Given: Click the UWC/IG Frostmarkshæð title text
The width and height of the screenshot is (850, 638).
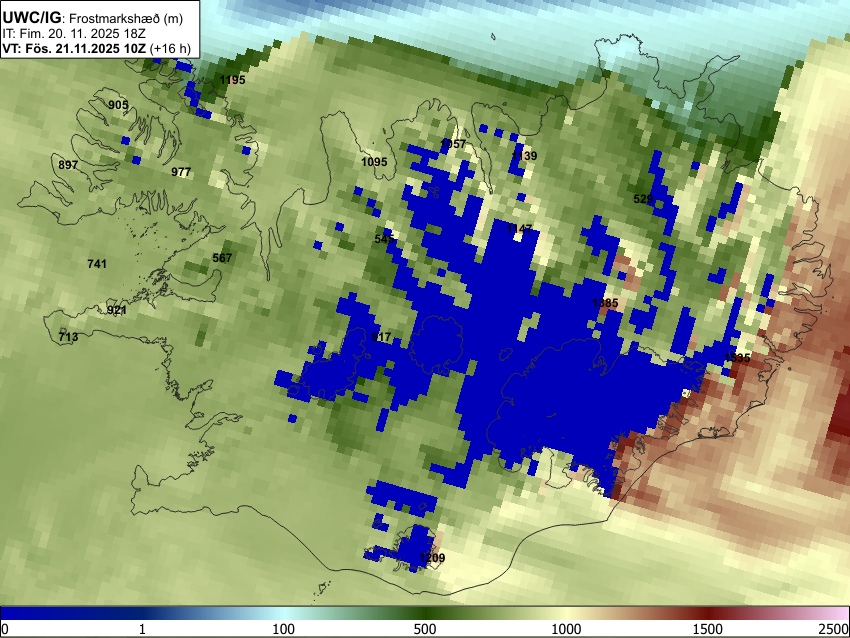Looking at the screenshot, I should [93, 18].
